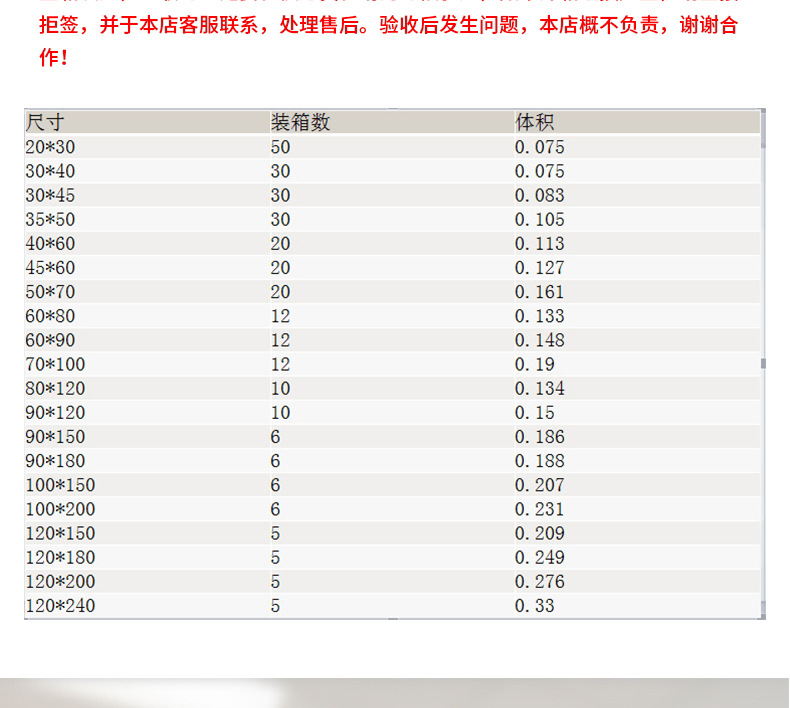This screenshot has width=790, height=708.
Task: Select the 120*240 size cell
Action: (60, 606)
